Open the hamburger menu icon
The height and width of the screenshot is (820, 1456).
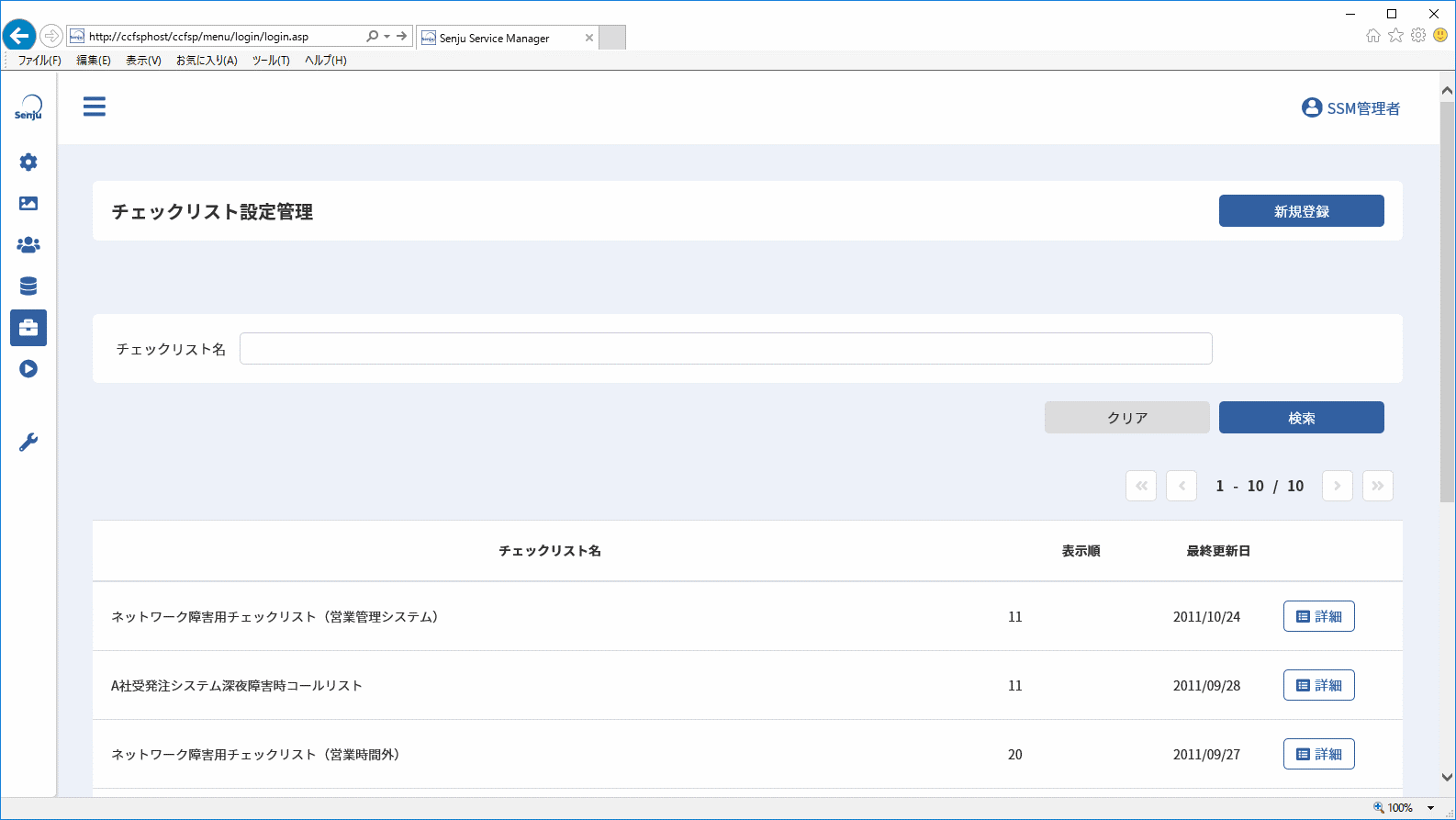tap(95, 107)
